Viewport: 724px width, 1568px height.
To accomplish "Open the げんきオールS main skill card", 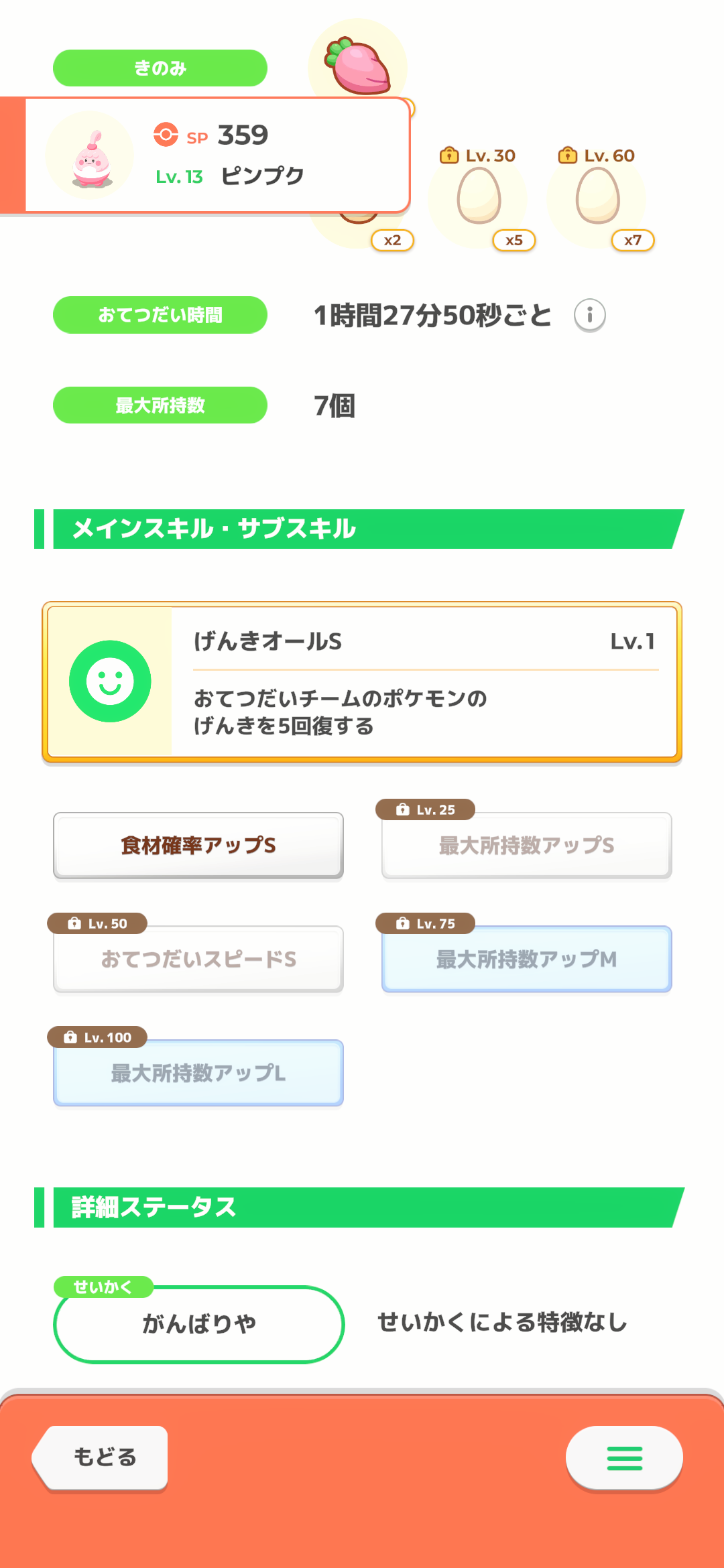I will tap(362, 682).
